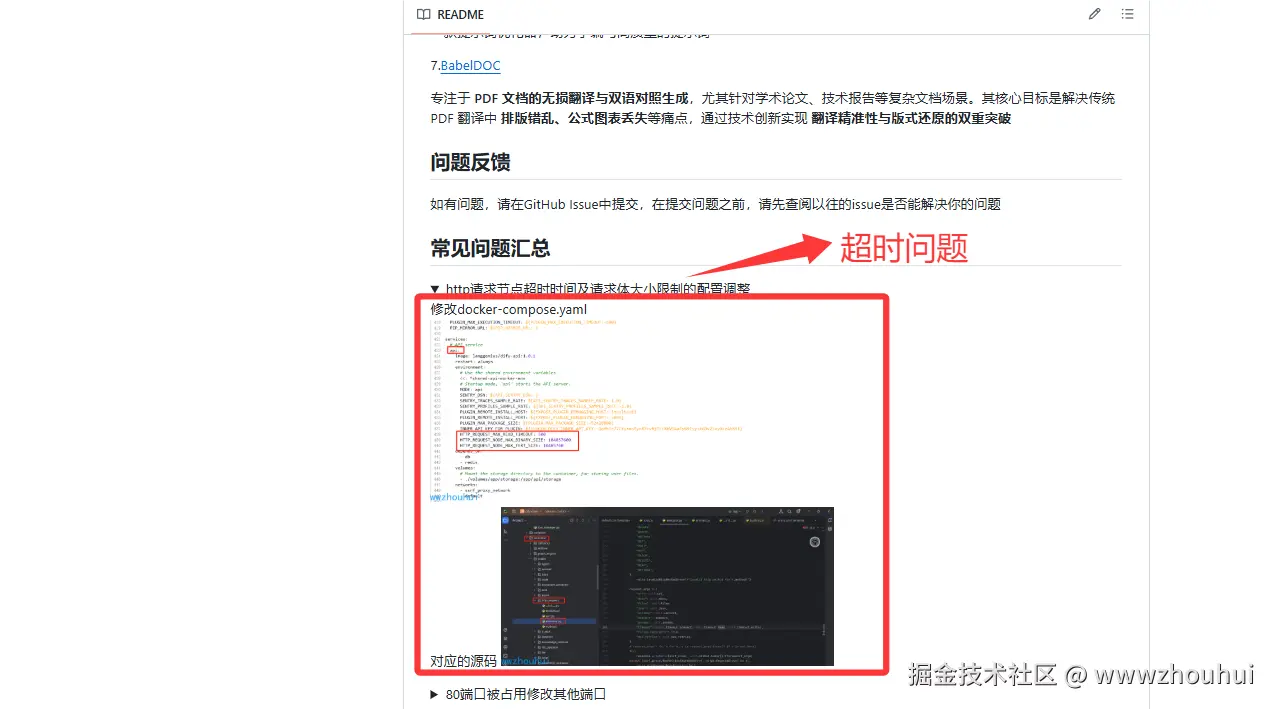The image size is (1275, 709).
Task: Open the README tab label
Action: pyautogui.click(x=460, y=15)
